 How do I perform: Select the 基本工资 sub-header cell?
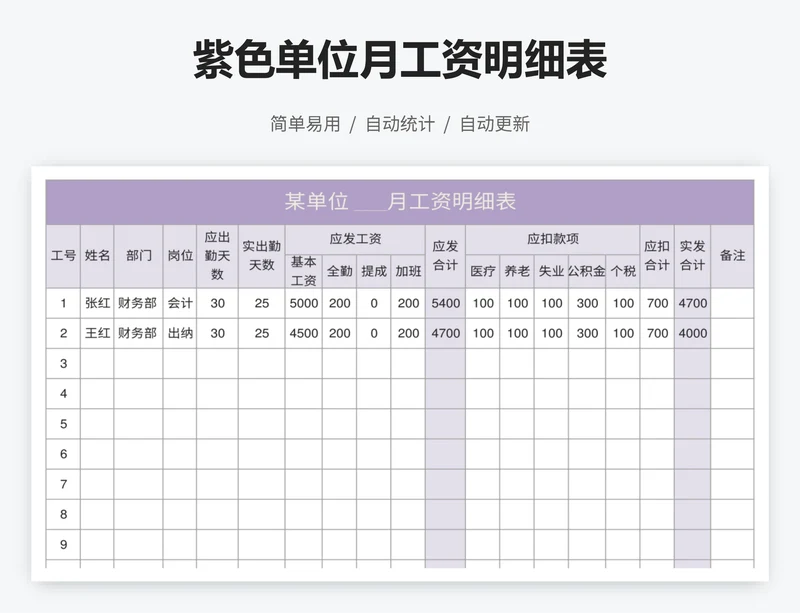click(x=303, y=271)
